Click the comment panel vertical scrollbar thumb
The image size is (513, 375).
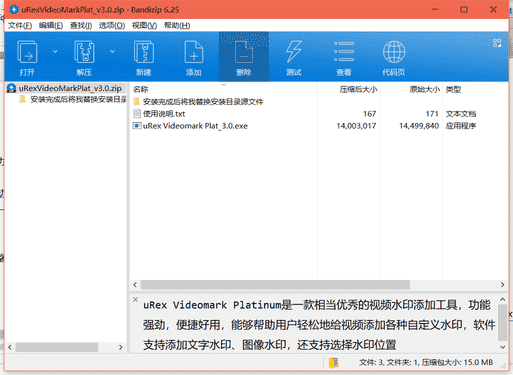point(503,322)
